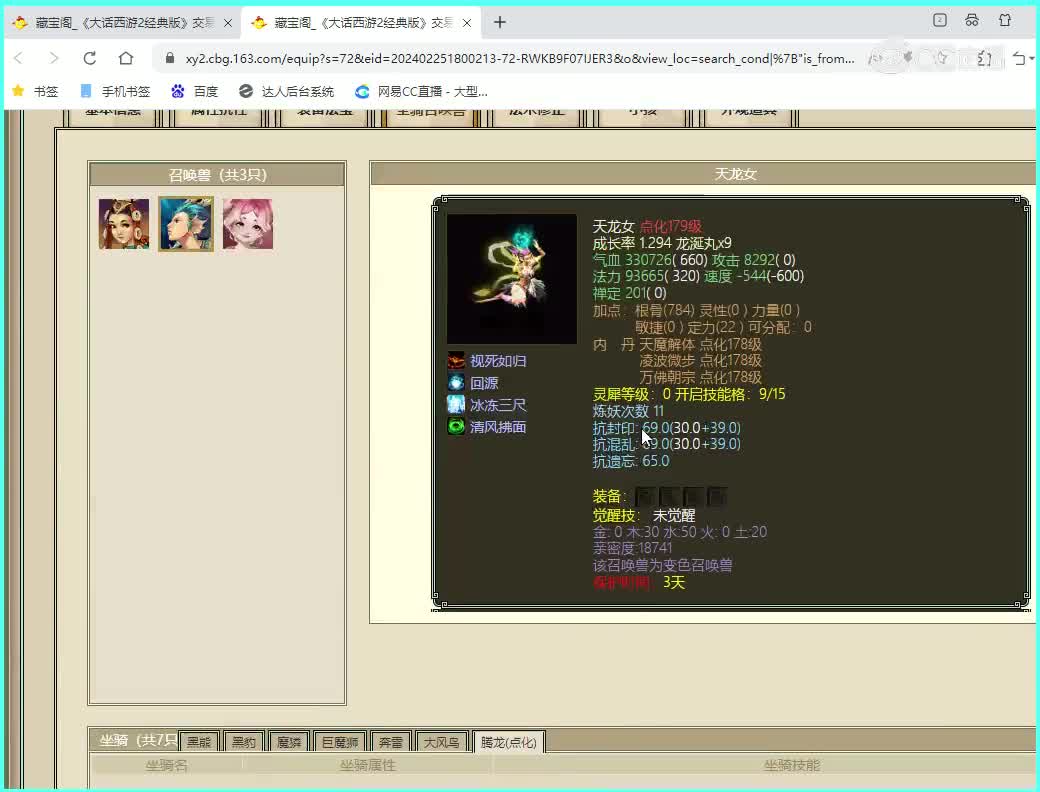Open the 黑熊 mount tab
The width and height of the screenshot is (1040, 792).
(198, 742)
